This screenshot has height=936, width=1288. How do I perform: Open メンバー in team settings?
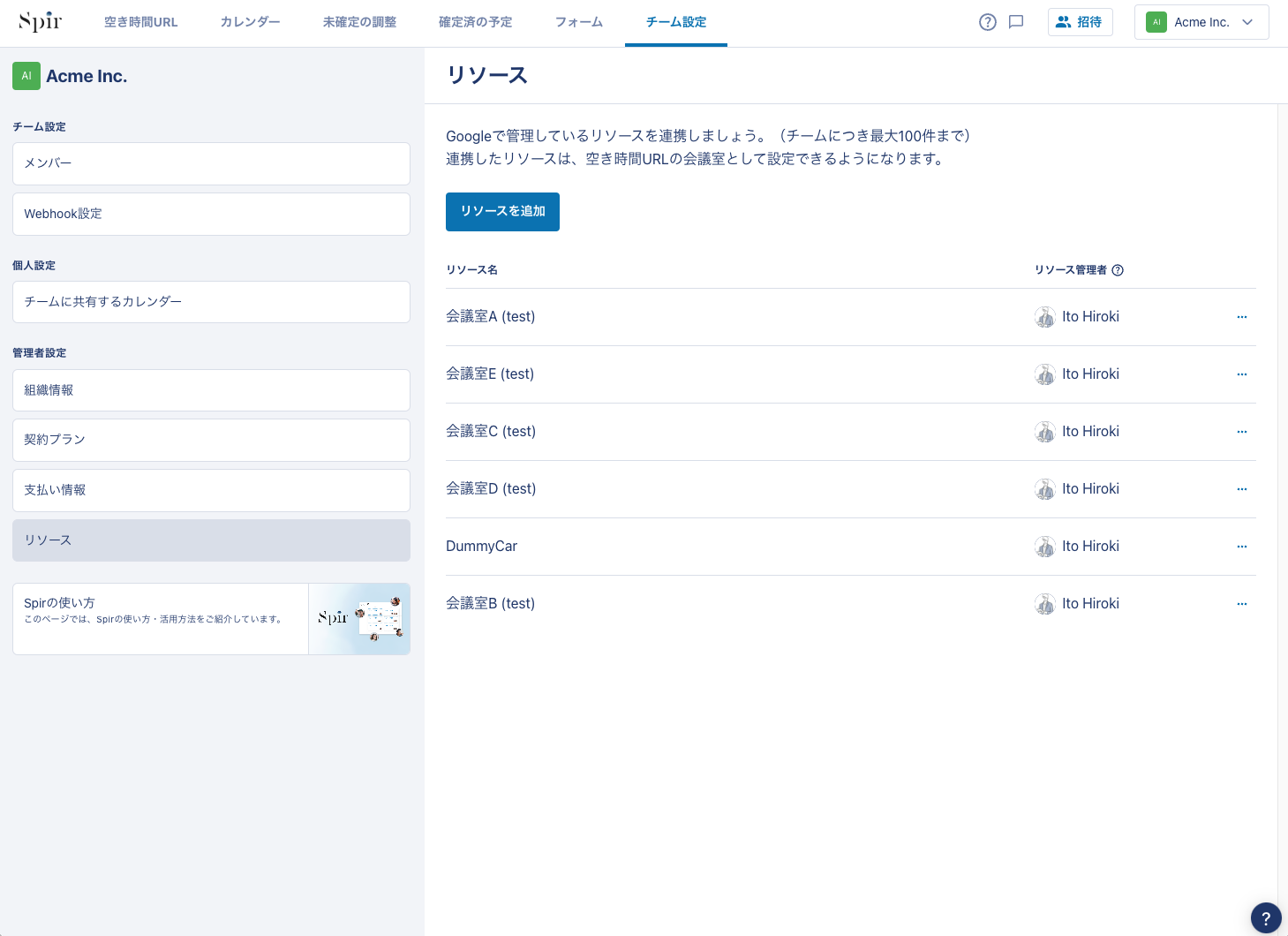click(x=211, y=163)
